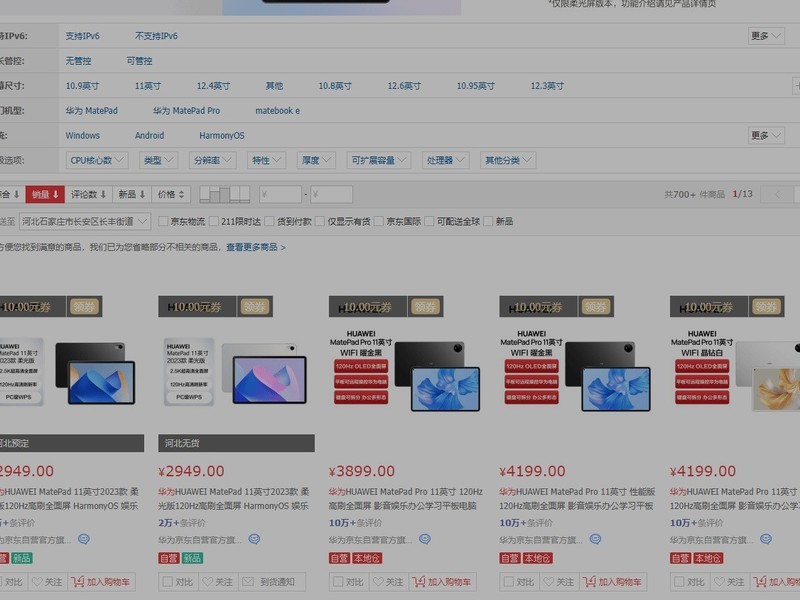Check the 211限时达 filter

(214, 221)
